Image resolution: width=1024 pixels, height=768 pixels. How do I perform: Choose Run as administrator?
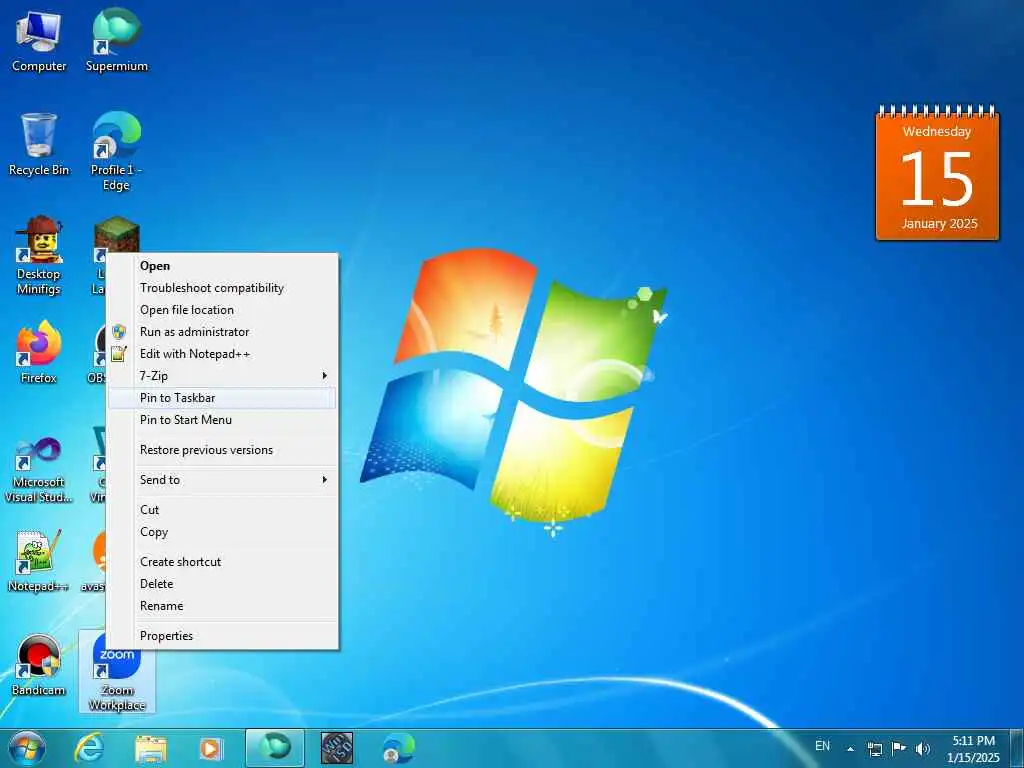pyautogui.click(x=222, y=332)
